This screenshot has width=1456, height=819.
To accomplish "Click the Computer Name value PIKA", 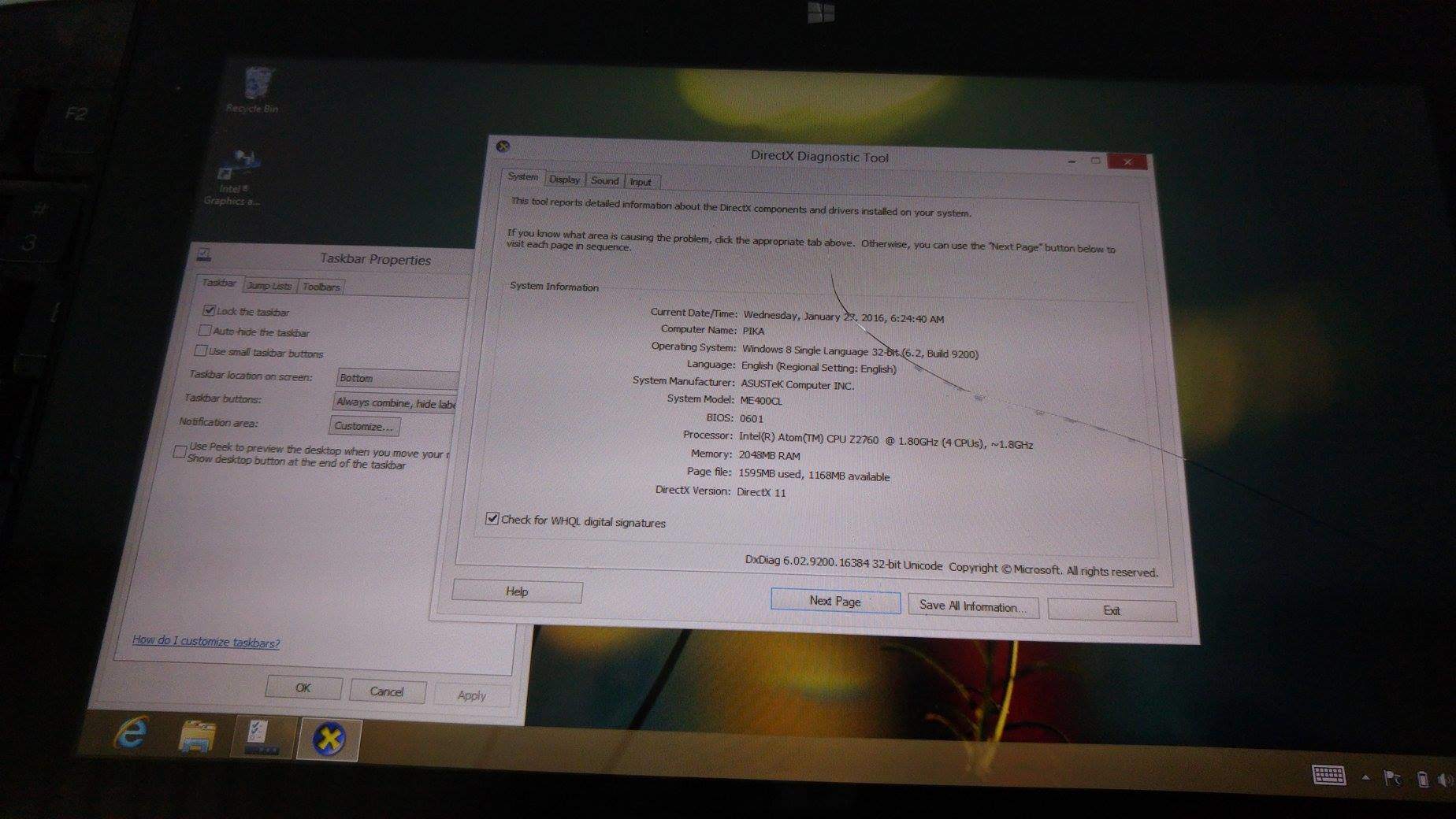I will pyautogui.click(x=753, y=331).
